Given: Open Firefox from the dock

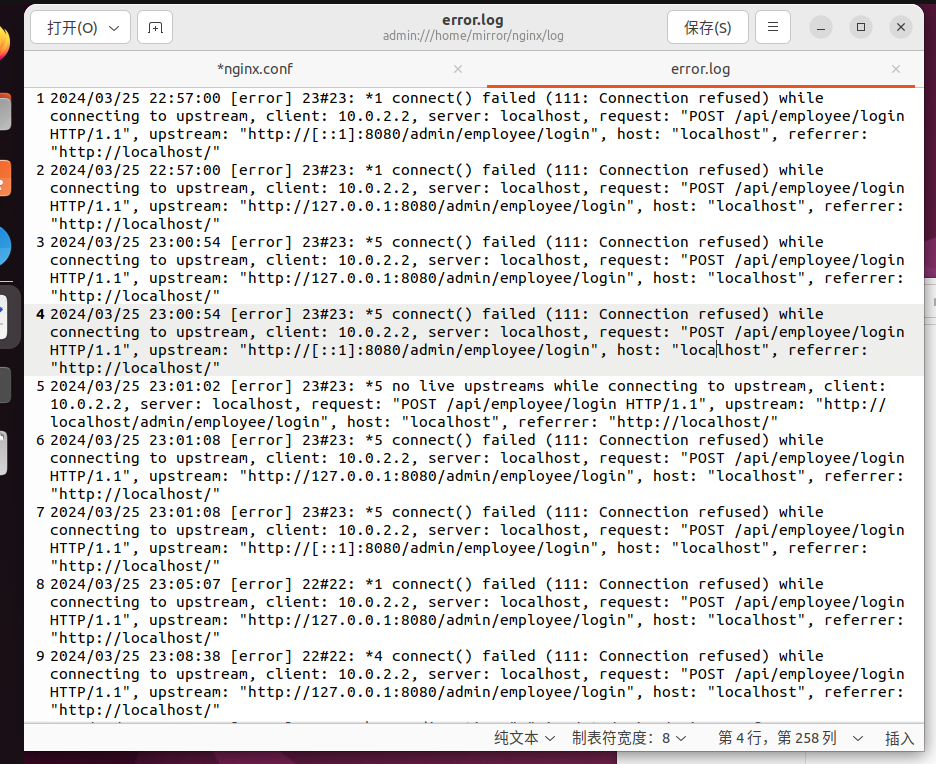Looking at the screenshot, I should [3, 42].
